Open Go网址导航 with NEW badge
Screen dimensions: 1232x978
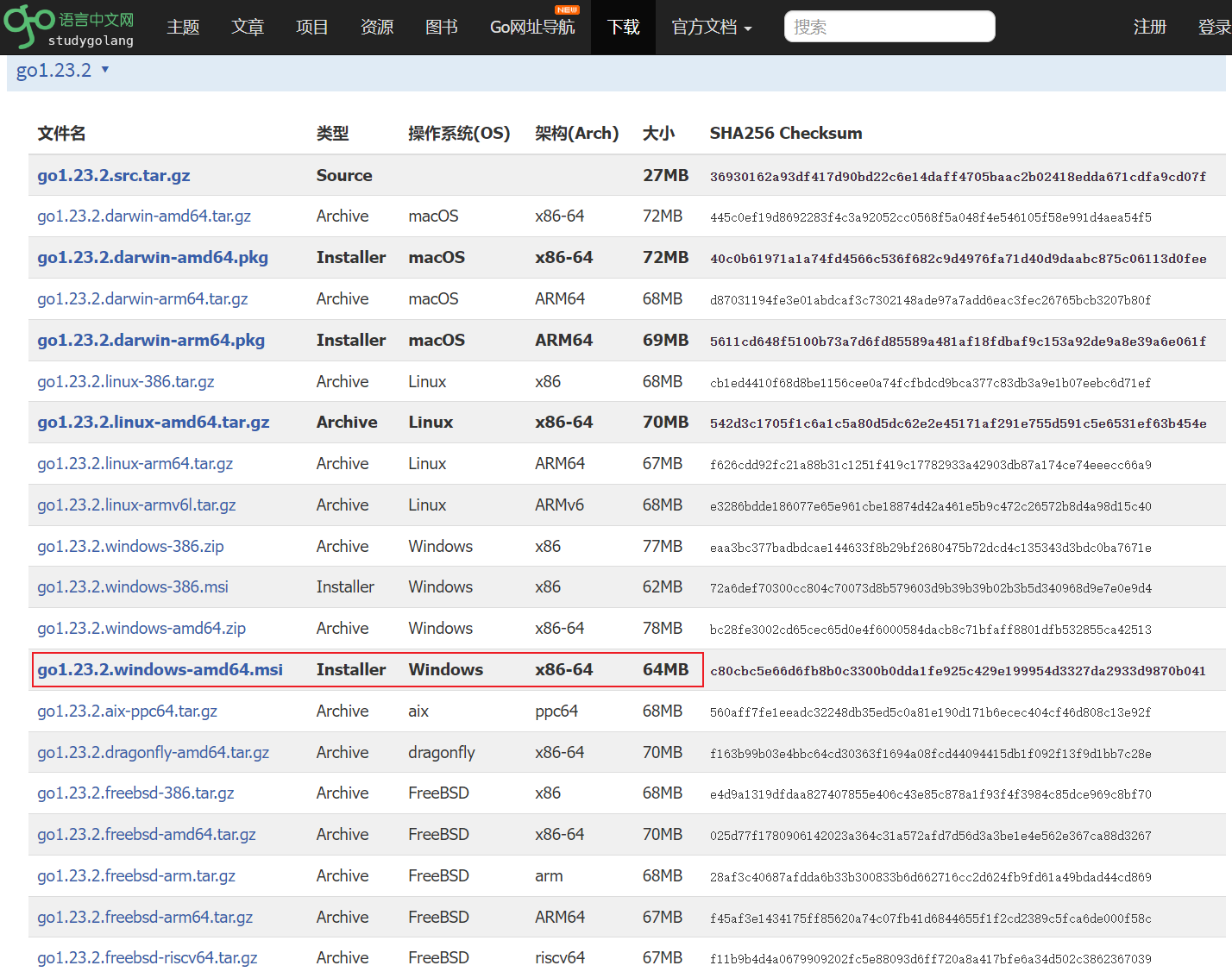click(x=532, y=28)
